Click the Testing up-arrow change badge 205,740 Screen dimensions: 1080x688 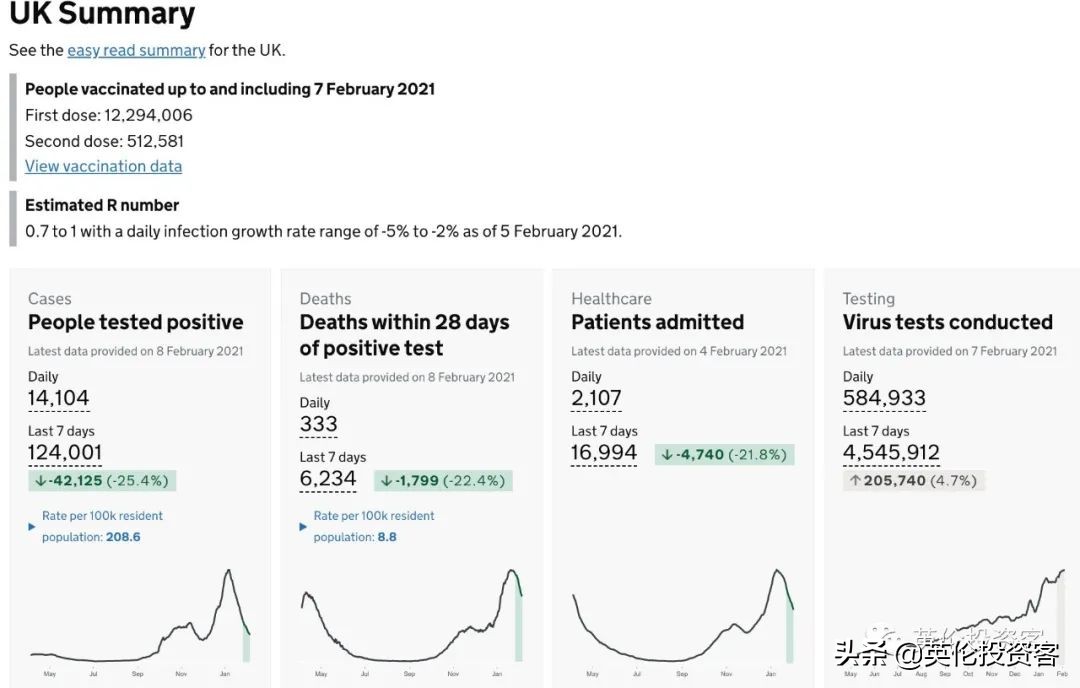coord(913,481)
